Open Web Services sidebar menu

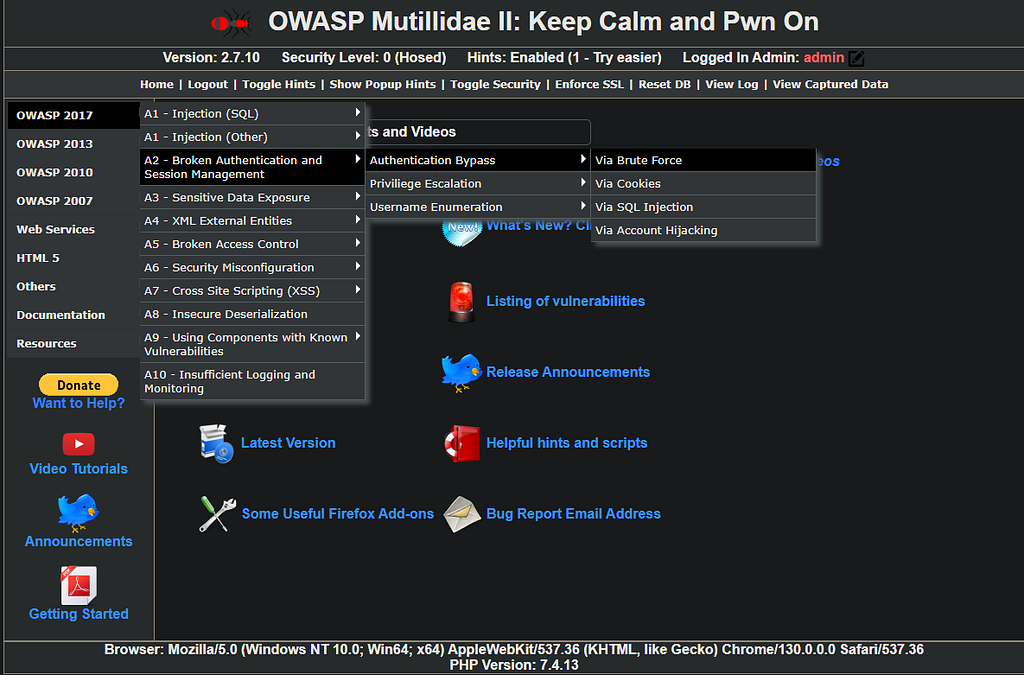tap(73, 229)
